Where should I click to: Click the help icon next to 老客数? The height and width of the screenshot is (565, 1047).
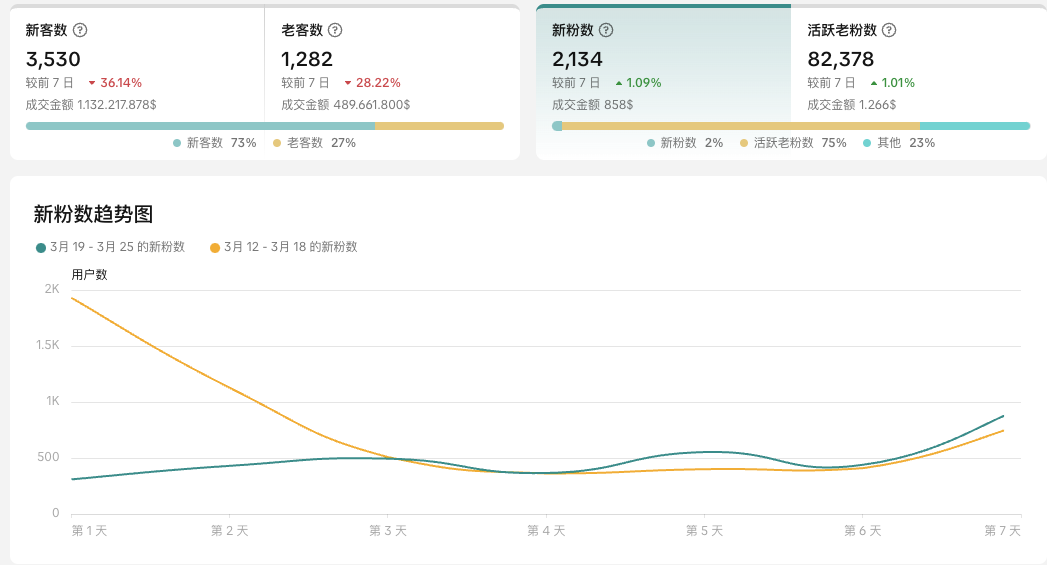tap(335, 30)
